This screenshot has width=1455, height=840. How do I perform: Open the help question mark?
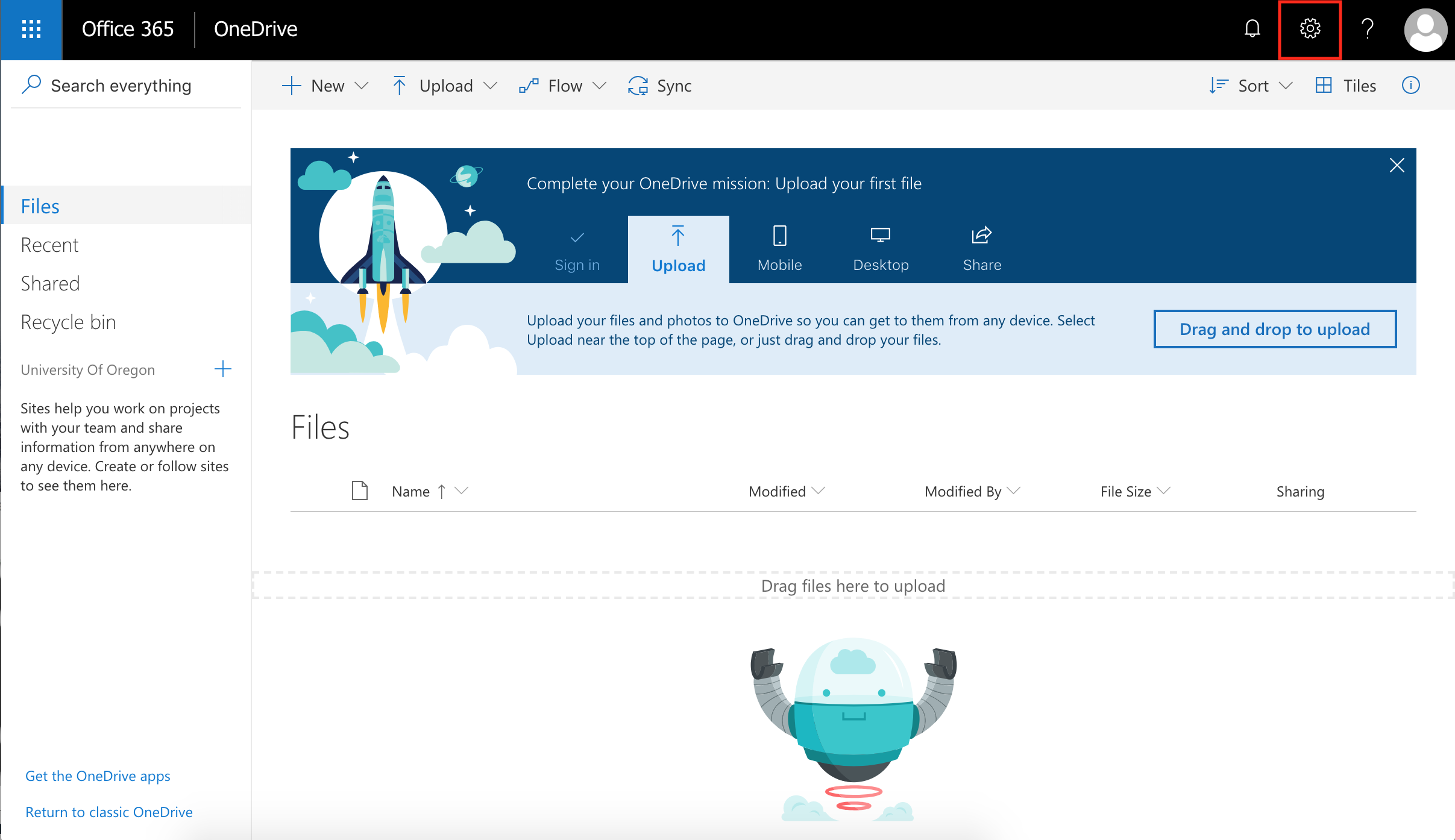[1368, 28]
